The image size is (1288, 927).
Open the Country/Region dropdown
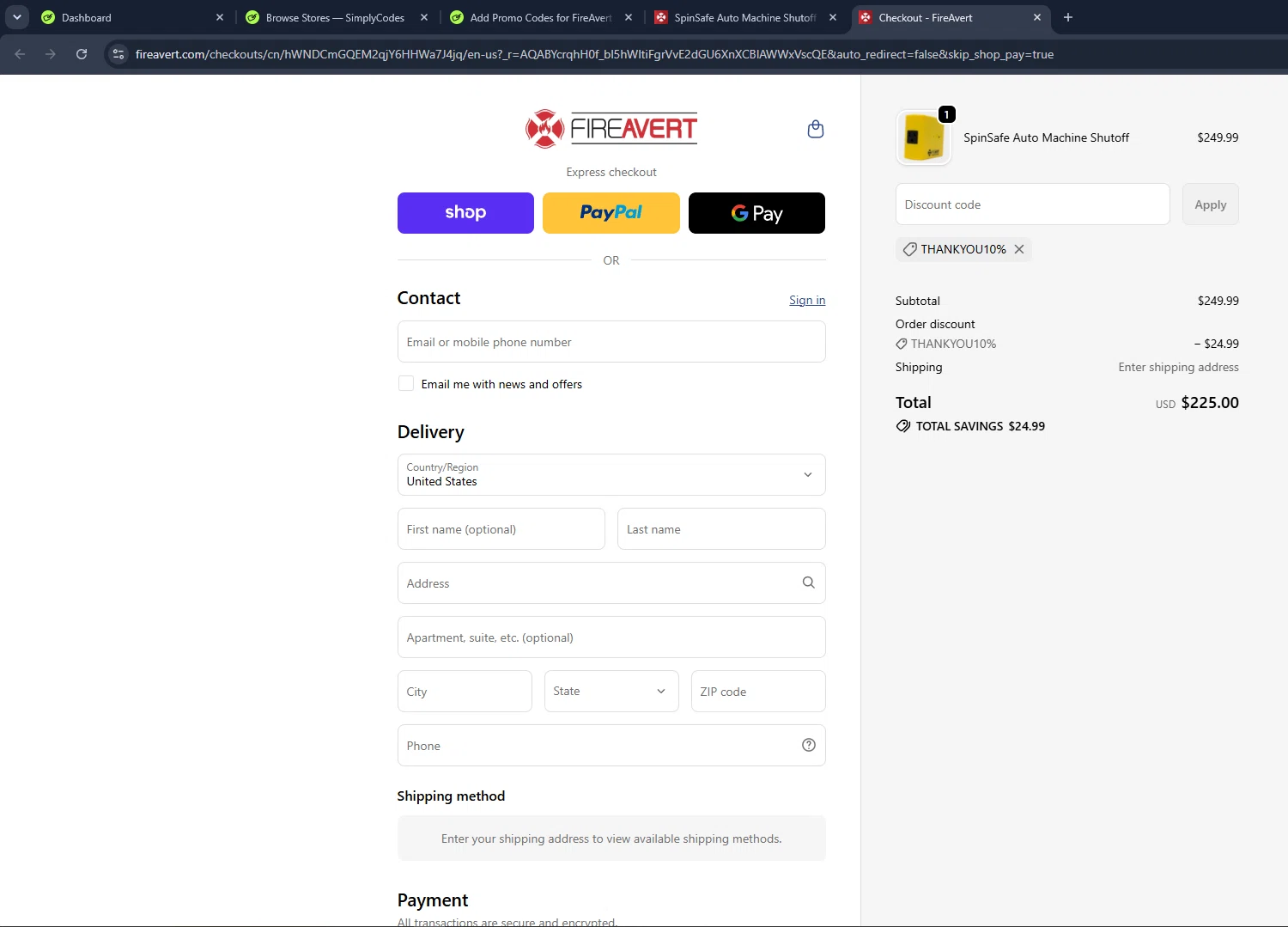(x=611, y=474)
